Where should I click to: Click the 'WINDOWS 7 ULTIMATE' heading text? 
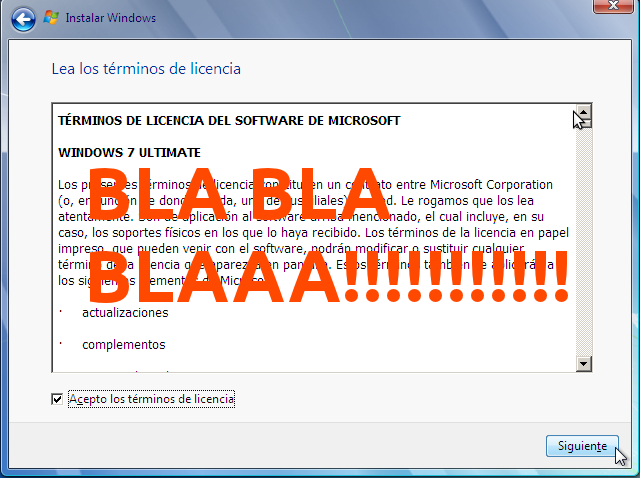coord(129,153)
